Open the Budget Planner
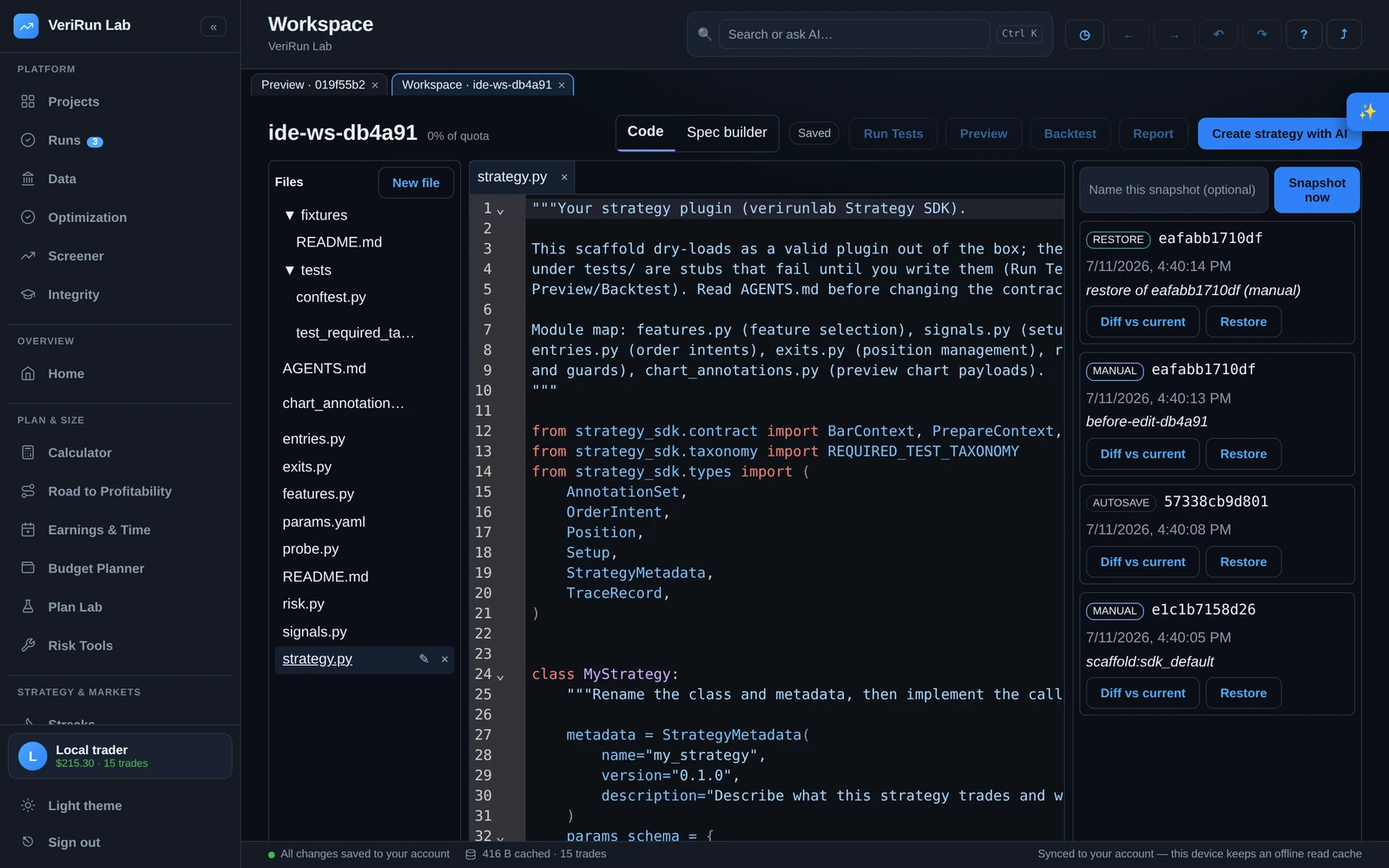 (x=120, y=569)
